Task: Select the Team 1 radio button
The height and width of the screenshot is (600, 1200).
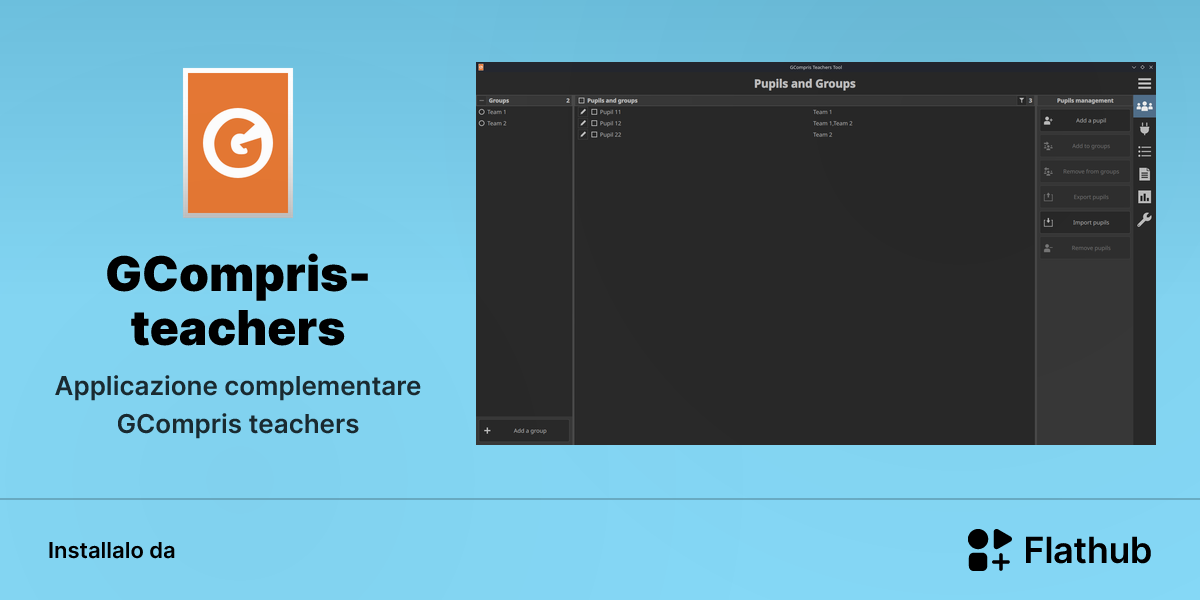Action: (x=482, y=112)
